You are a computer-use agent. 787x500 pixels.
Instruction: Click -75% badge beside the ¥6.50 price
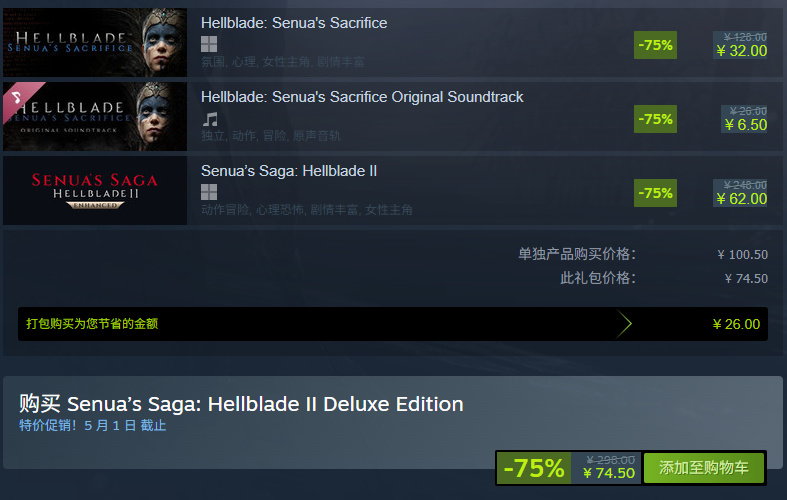click(655, 118)
